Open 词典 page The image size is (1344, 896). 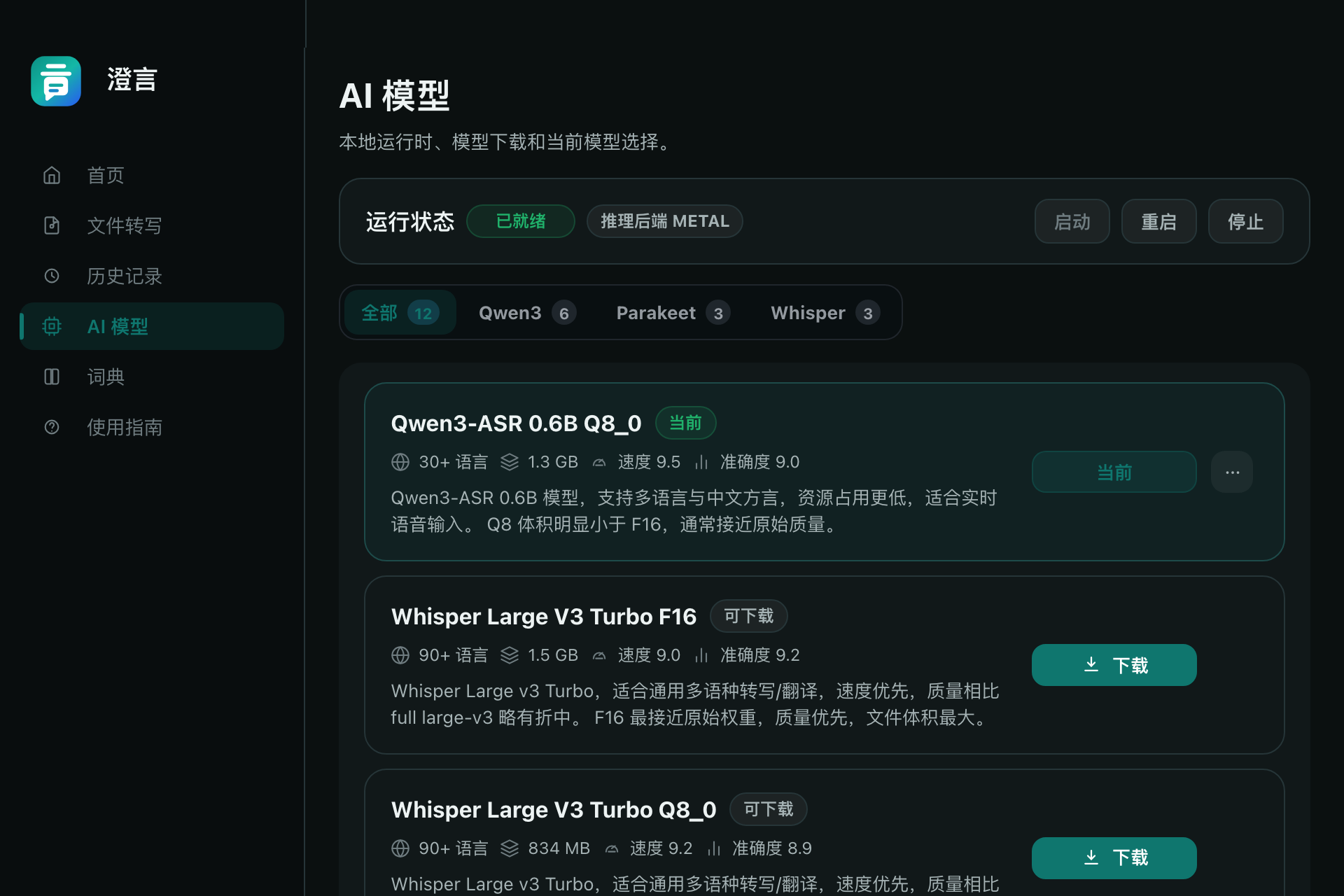tap(152, 377)
